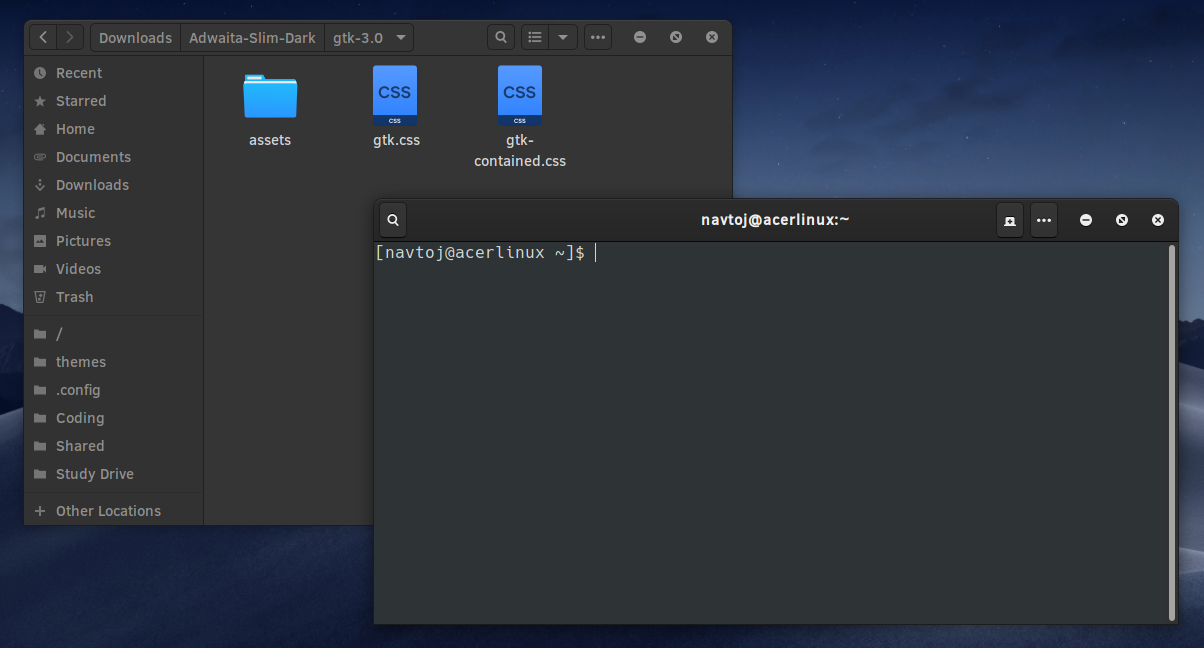This screenshot has width=1204, height=648.
Task: Toggle list view in file manager
Action: [535, 37]
